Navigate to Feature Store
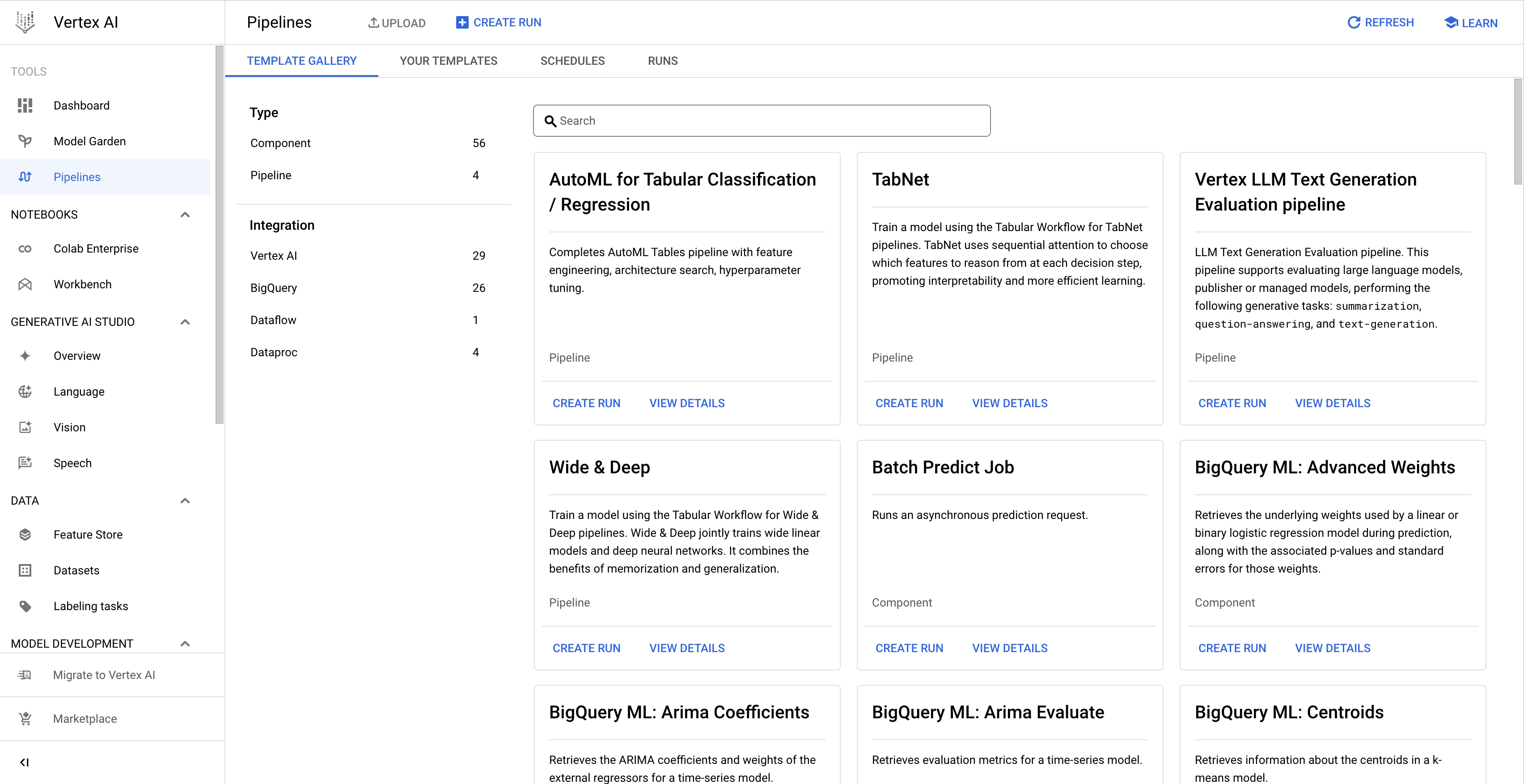This screenshot has height=784, width=1524. point(87,534)
